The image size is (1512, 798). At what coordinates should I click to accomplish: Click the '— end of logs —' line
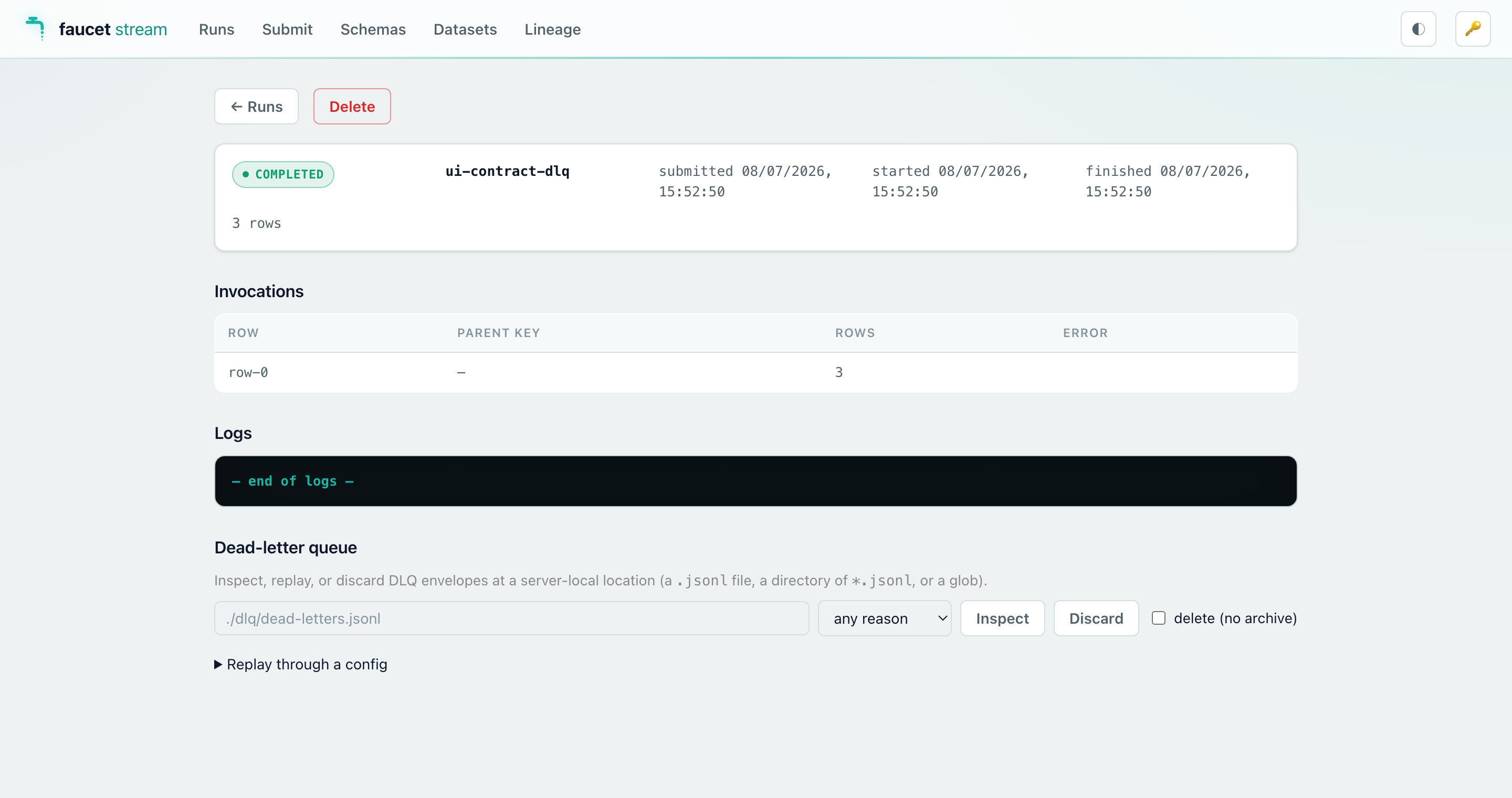[292, 481]
